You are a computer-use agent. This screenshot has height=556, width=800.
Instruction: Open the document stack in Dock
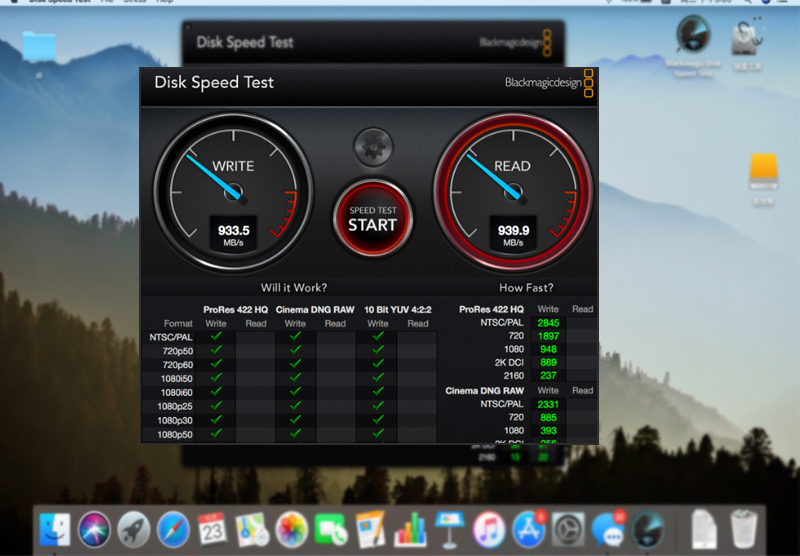pyautogui.click(x=704, y=529)
